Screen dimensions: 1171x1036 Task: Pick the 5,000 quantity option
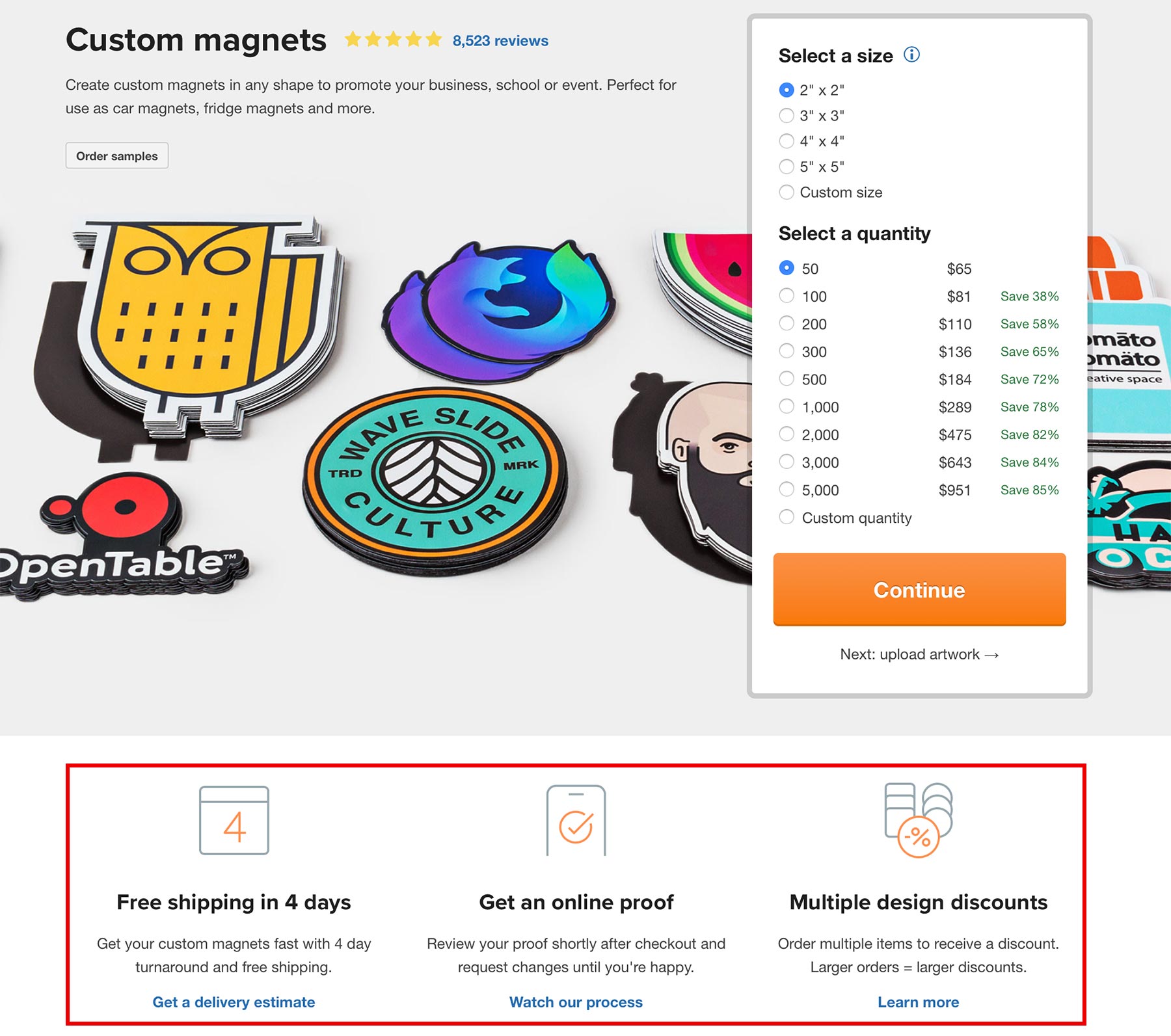(787, 490)
